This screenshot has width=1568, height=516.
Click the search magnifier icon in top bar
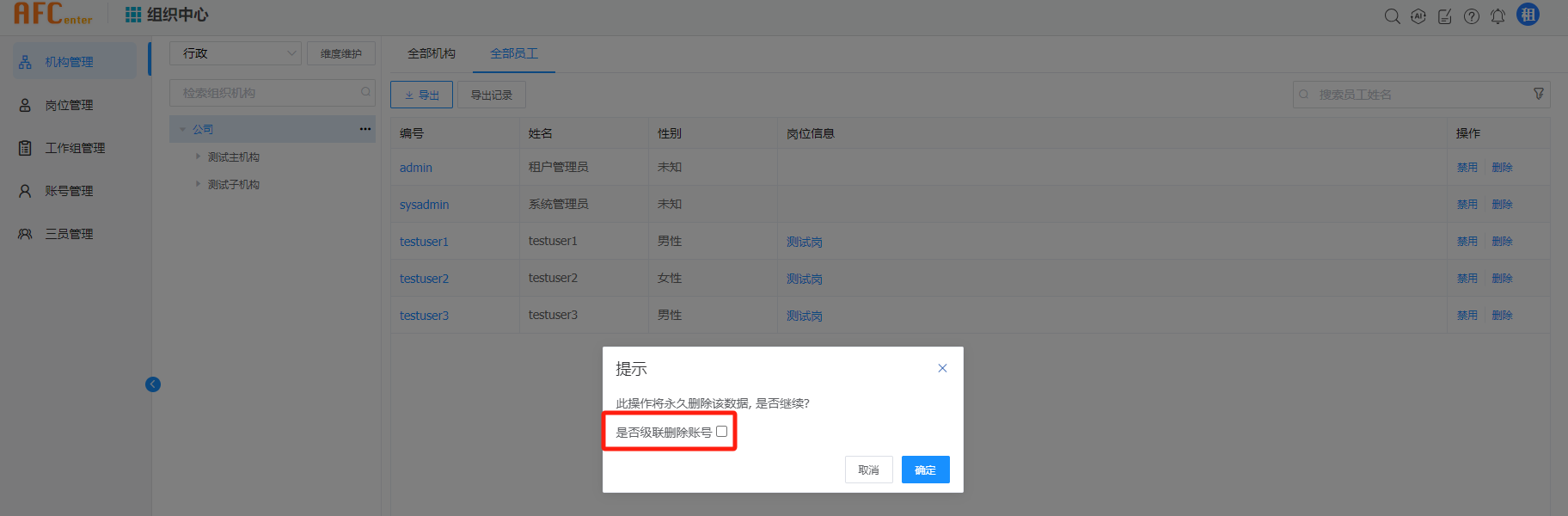pyautogui.click(x=1392, y=16)
